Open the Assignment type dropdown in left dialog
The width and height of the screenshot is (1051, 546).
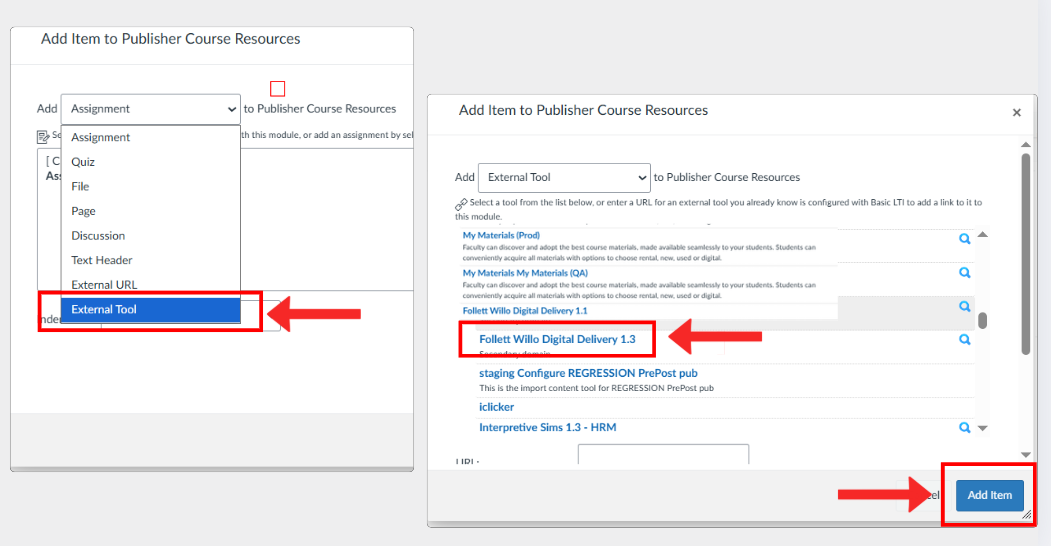[x=151, y=109]
